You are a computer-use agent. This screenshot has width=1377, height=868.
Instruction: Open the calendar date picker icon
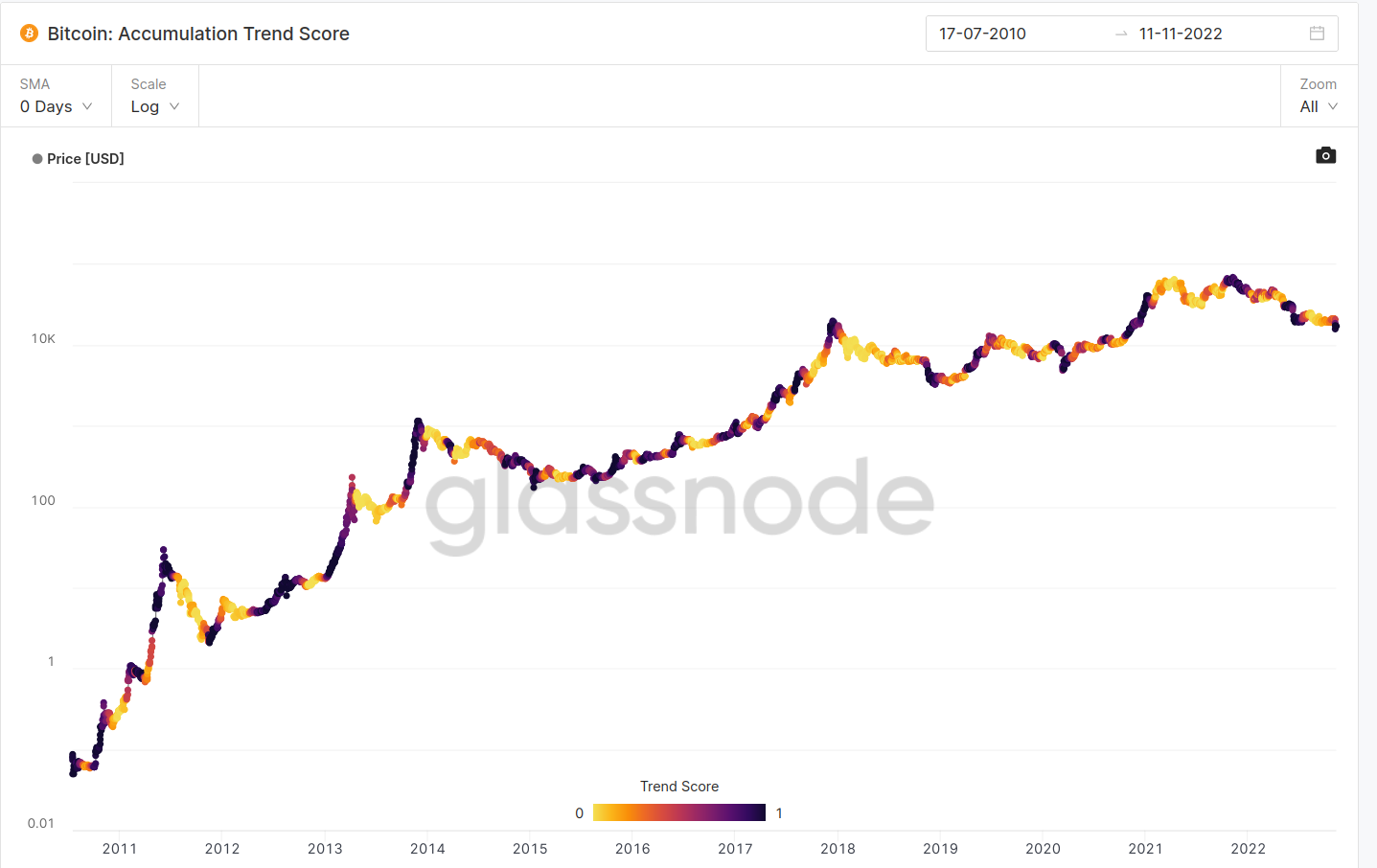point(1317,34)
